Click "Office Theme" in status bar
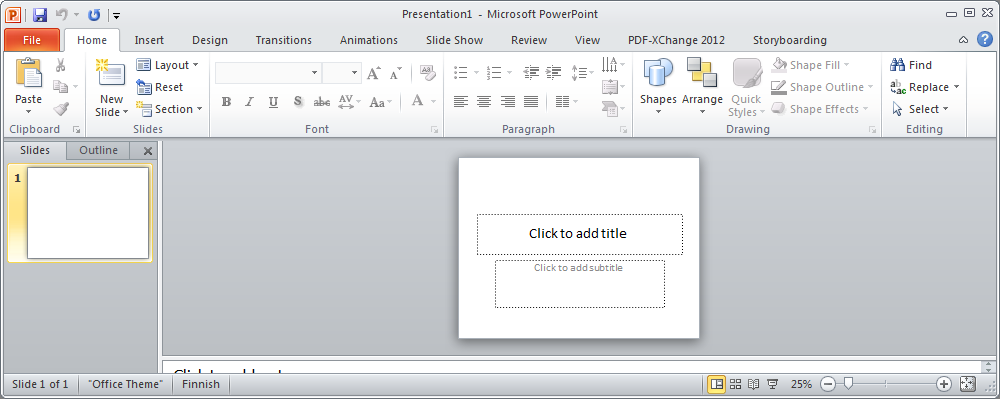 (x=126, y=384)
